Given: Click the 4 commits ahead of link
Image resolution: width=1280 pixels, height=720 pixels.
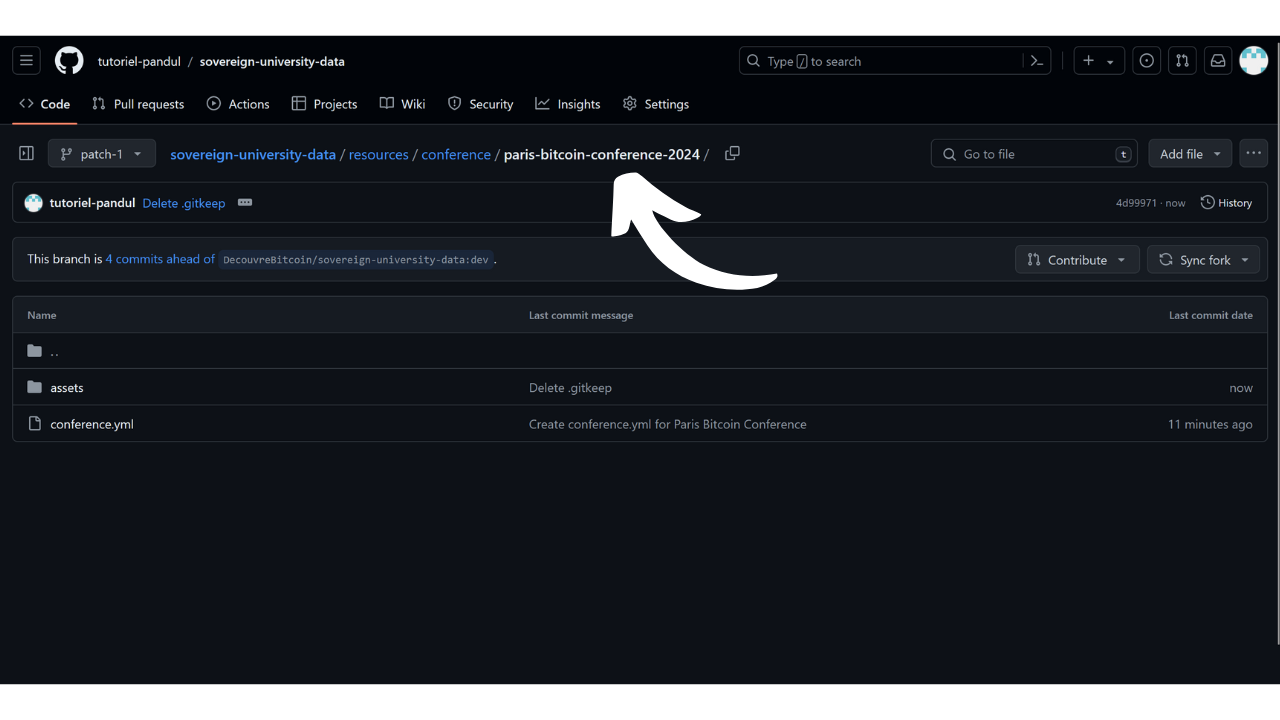Looking at the screenshot, I should (x=160, y=259).
